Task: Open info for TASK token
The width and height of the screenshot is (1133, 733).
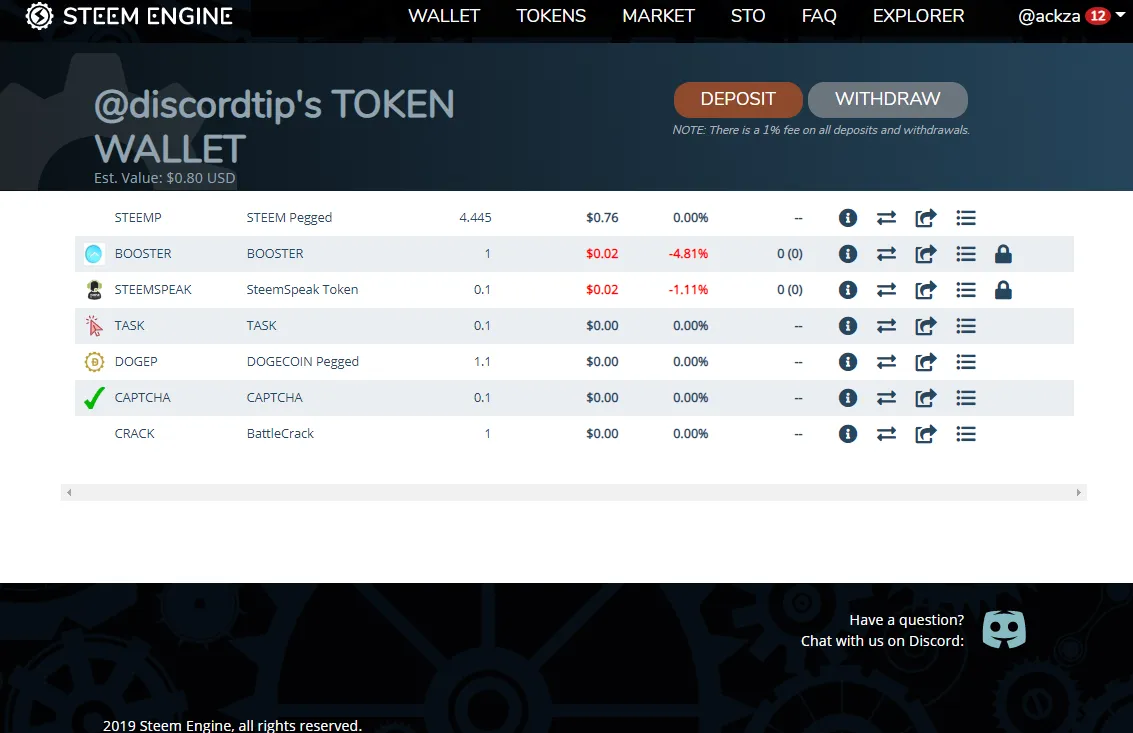Action: [x=848, y=326]
